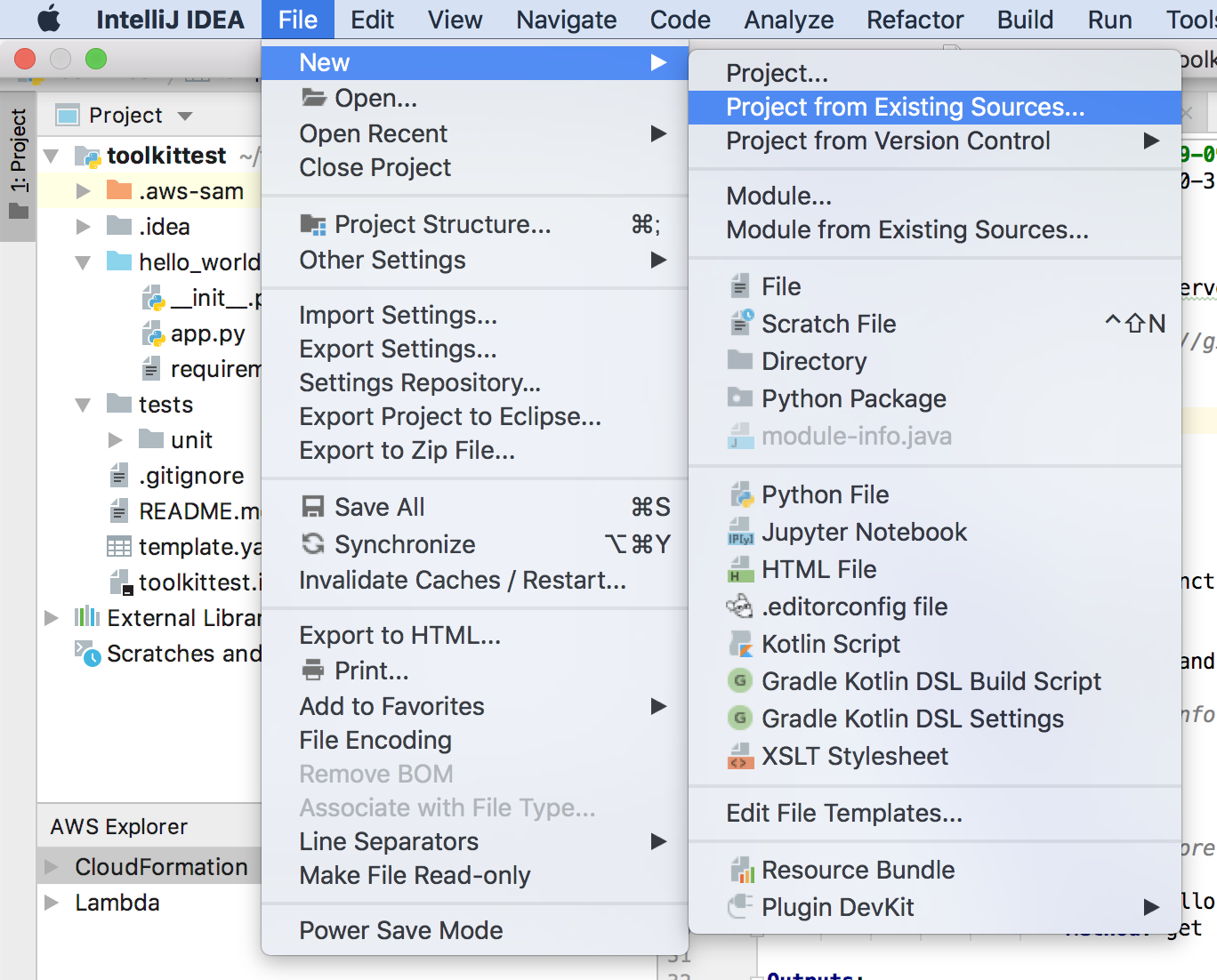The width and height of the screenshot is (1217, 980).
Task: Click the template.yaml file icon
Action: tap(118, 546)
